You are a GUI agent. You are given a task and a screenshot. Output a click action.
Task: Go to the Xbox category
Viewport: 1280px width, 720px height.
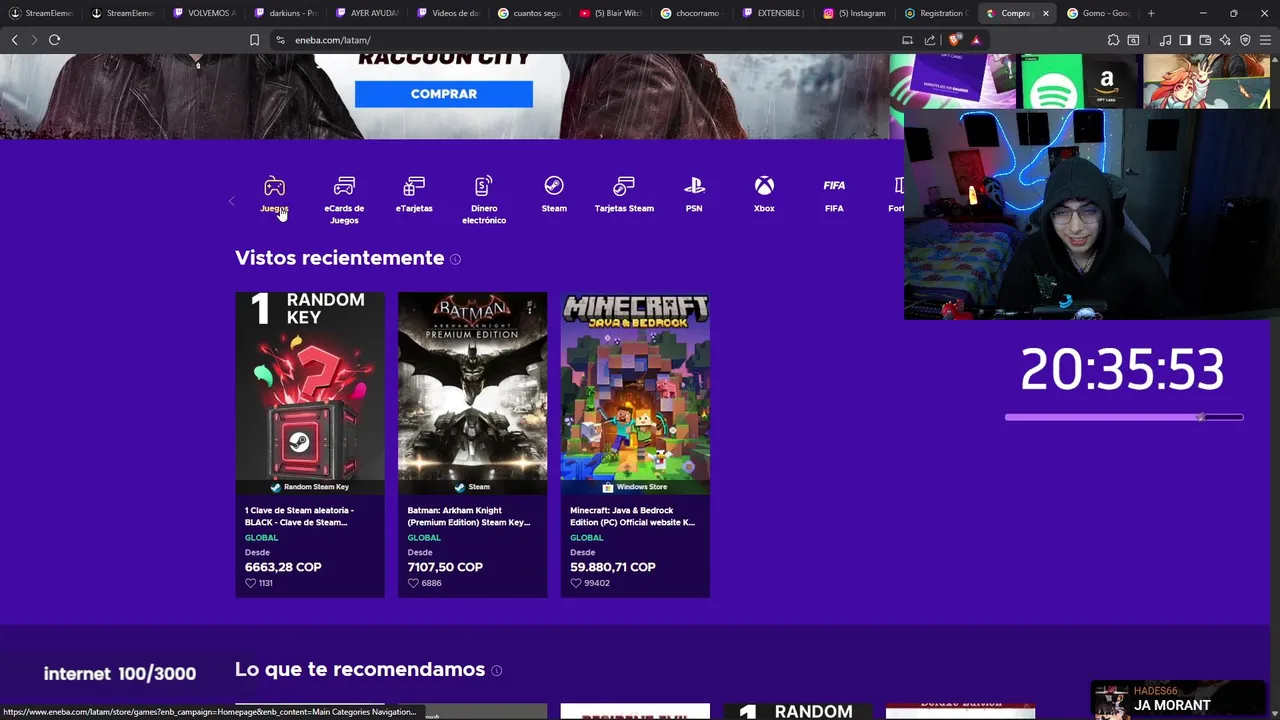coord(764,195)
